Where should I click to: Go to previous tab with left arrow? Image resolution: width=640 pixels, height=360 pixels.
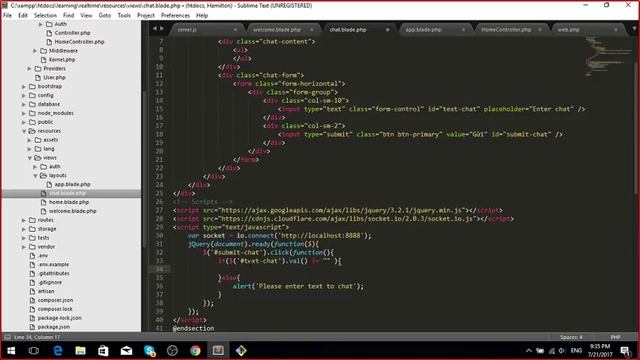[155, 29]
